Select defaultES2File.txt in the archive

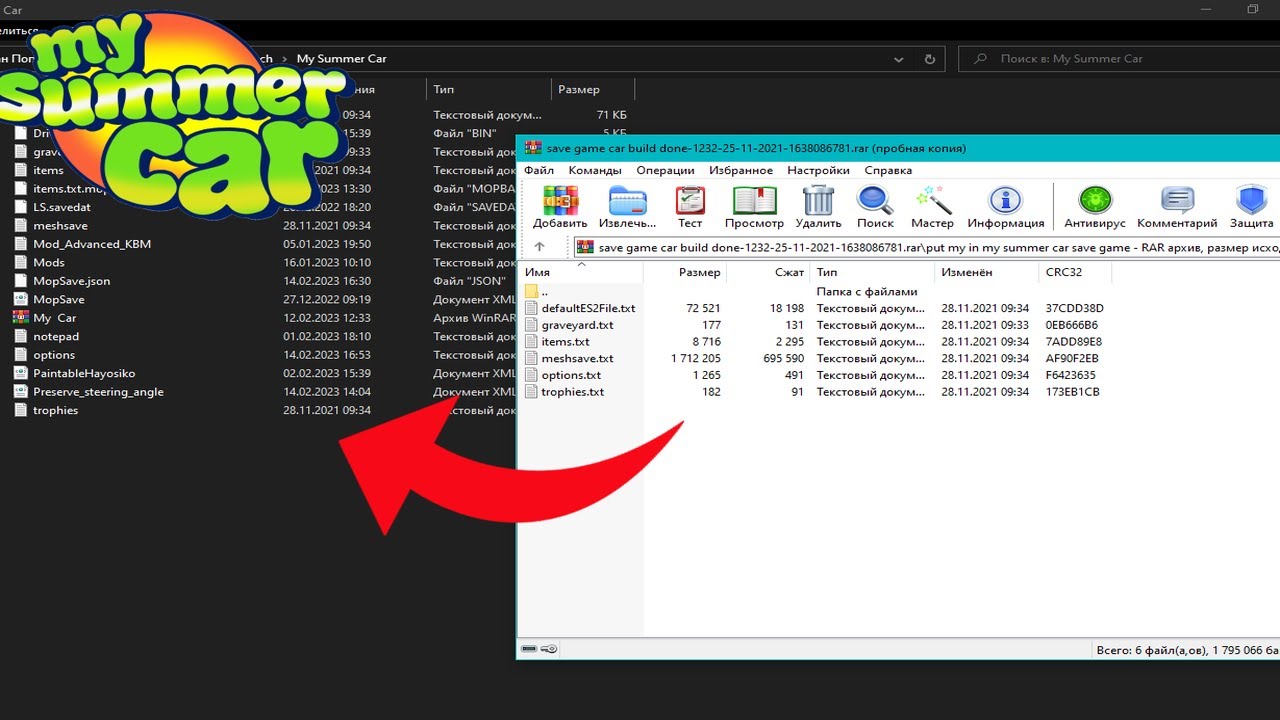pos(588,308)
